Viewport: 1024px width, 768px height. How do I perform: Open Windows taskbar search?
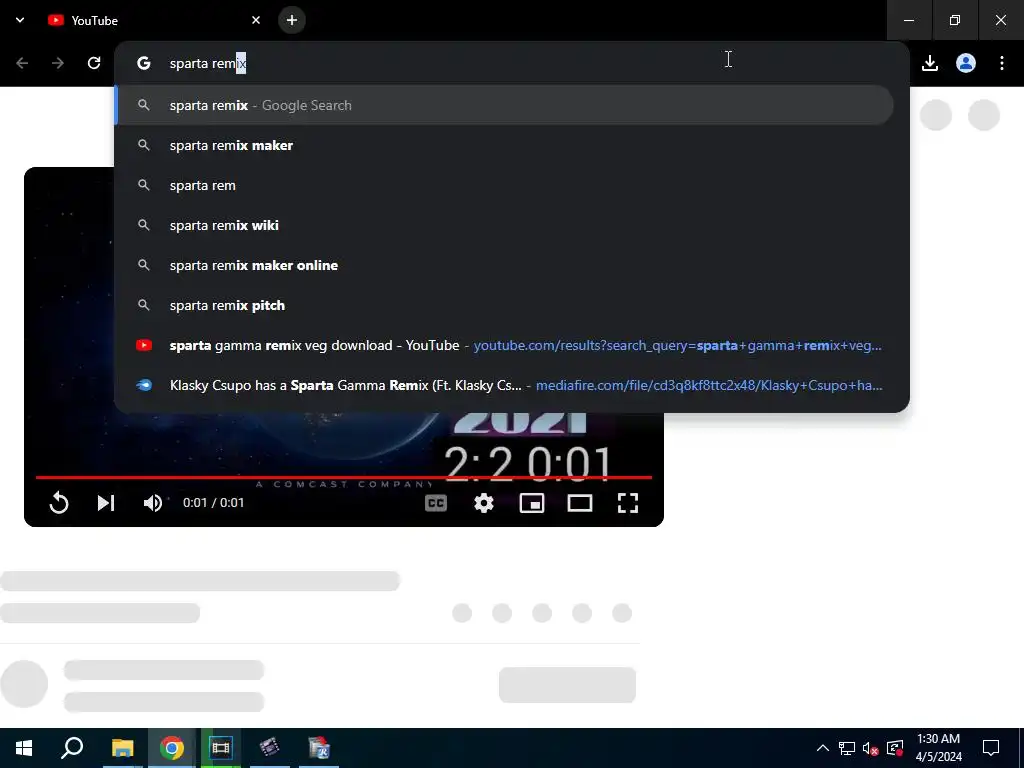click(72, 748)
